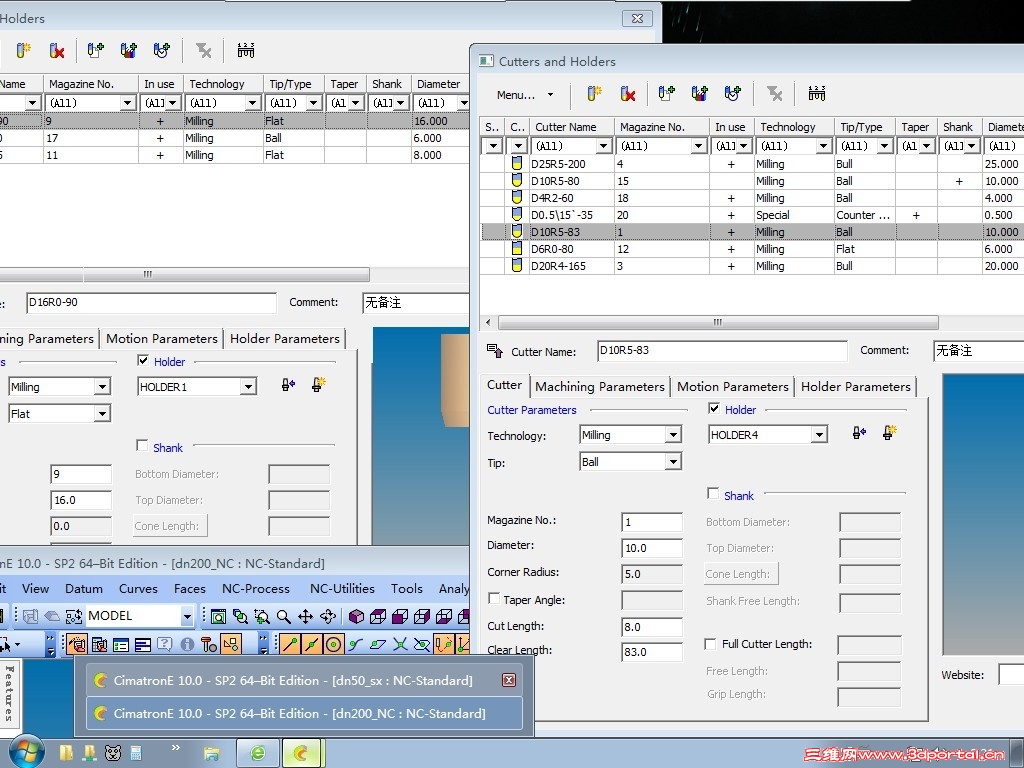Click the Technology column header in the front window

coord(794,127)
